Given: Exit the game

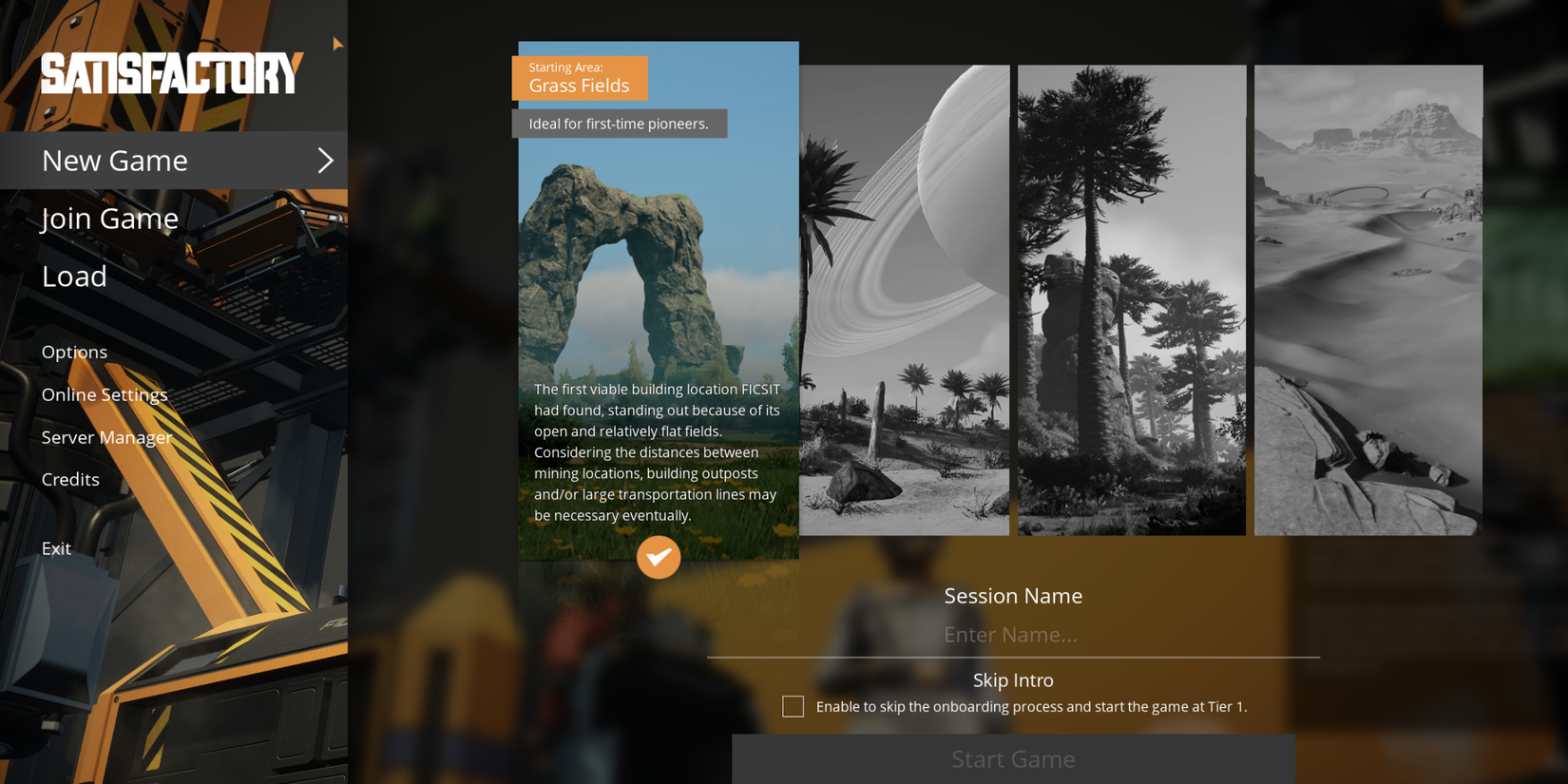Looking at the screenshot, I should pos(56,548).
